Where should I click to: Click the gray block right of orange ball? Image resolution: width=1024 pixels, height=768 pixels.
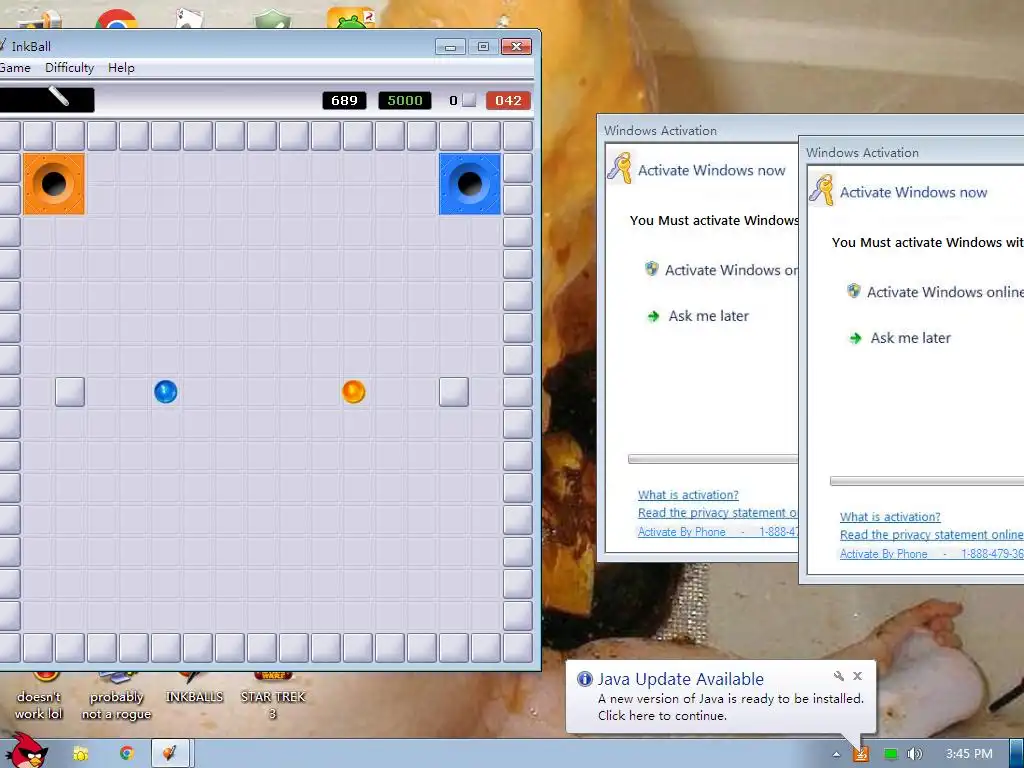pyautogui.click(x=454, y=392)
